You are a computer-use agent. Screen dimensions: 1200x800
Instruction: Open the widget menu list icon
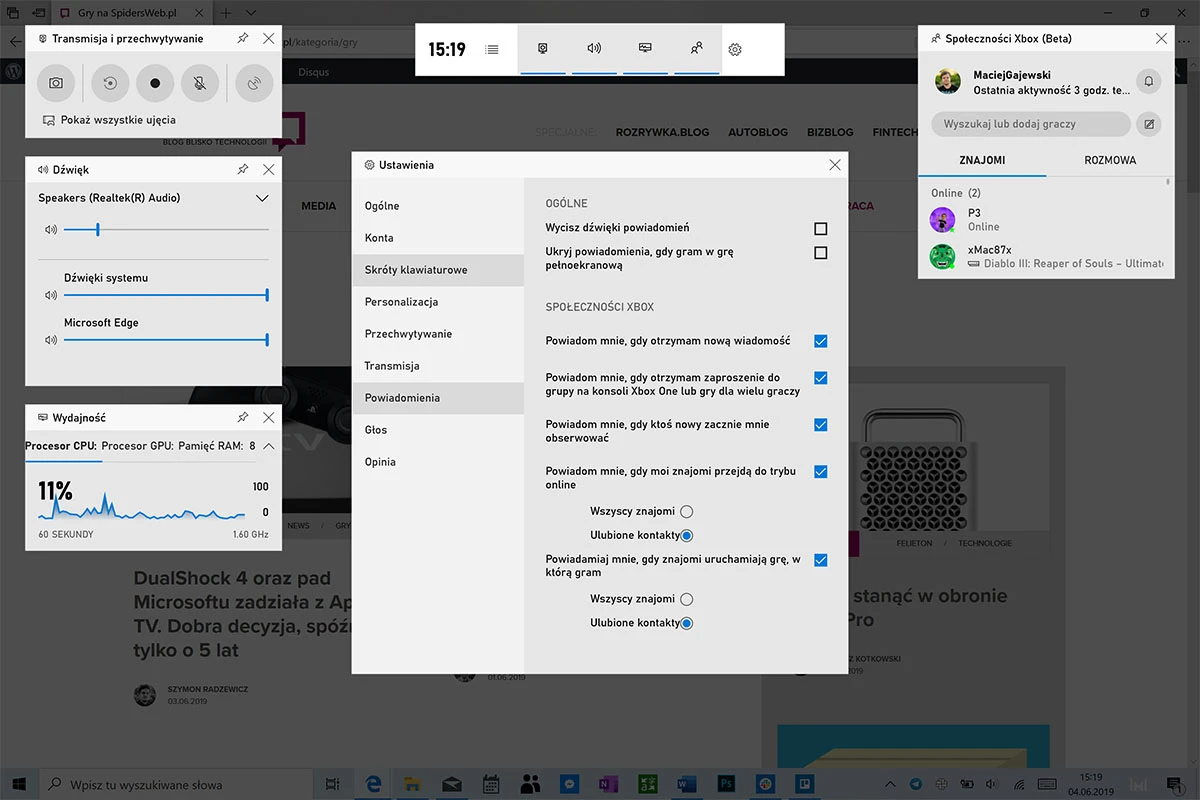coord(492,49)
